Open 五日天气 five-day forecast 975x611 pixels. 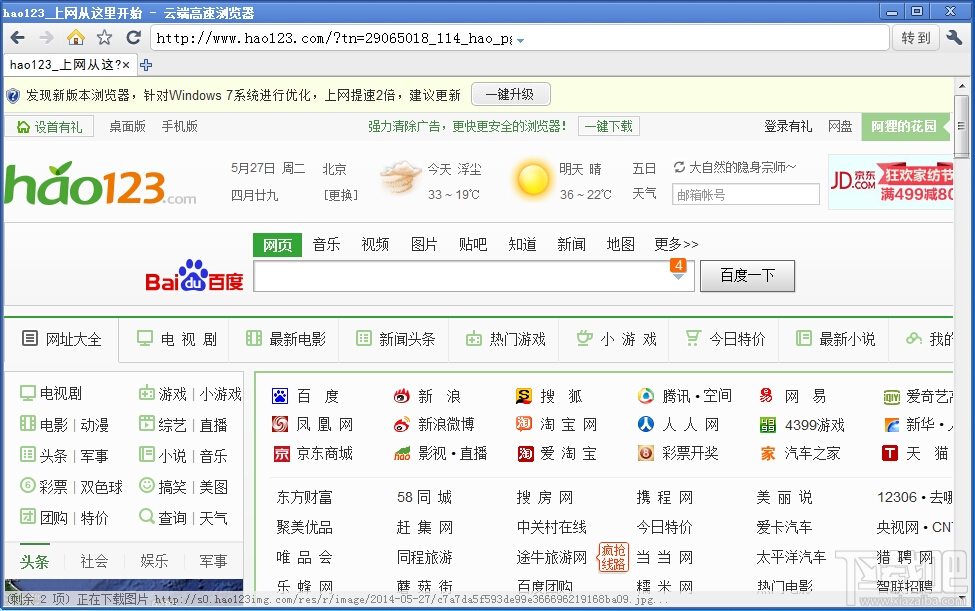(x=644, y=181)
